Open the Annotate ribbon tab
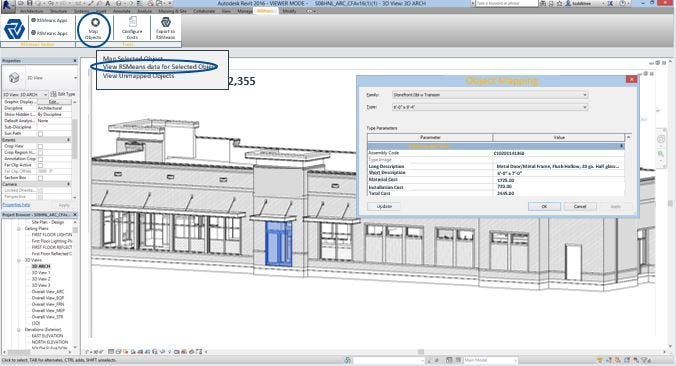The image size is (676, 366). 122,11
